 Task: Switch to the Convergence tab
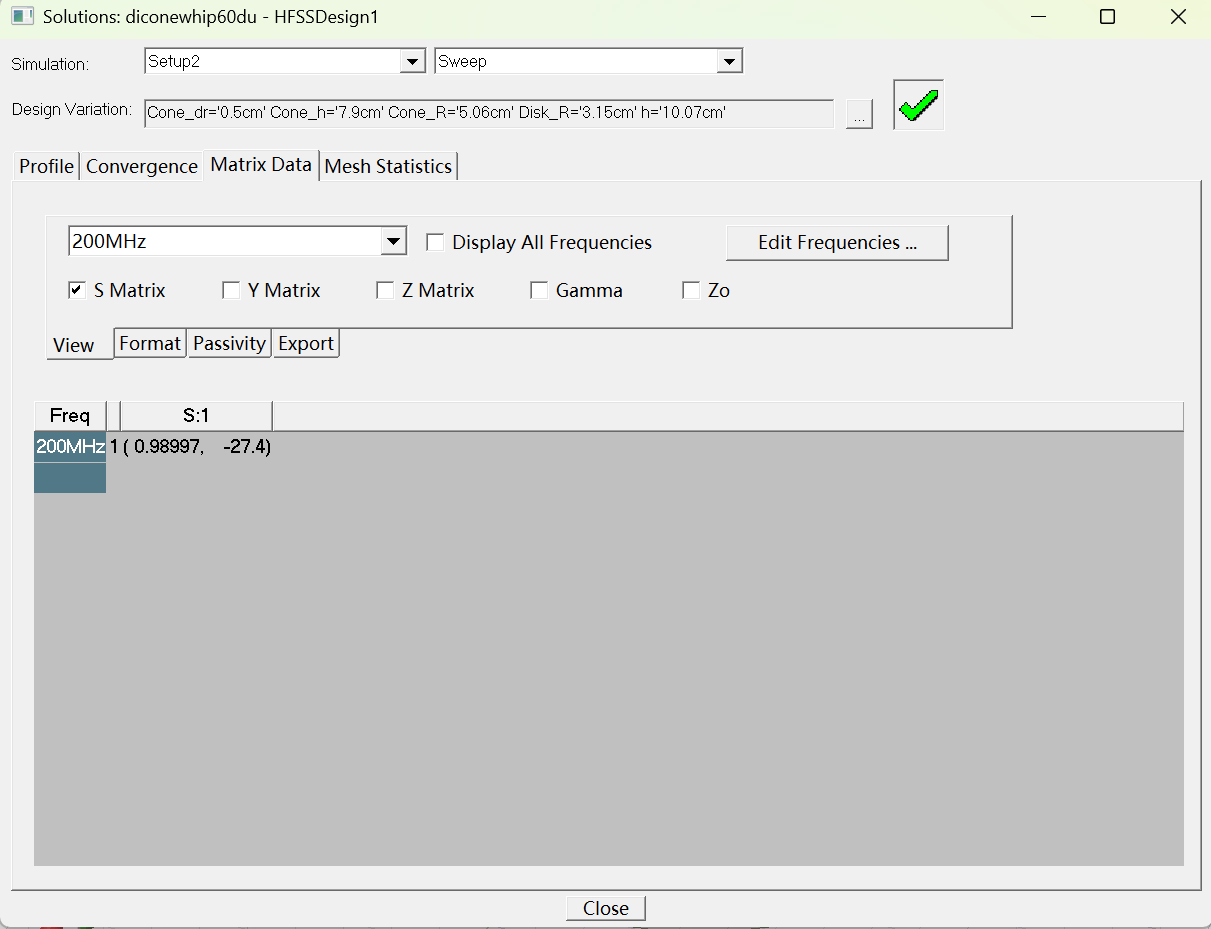click(x=142, y=166)
